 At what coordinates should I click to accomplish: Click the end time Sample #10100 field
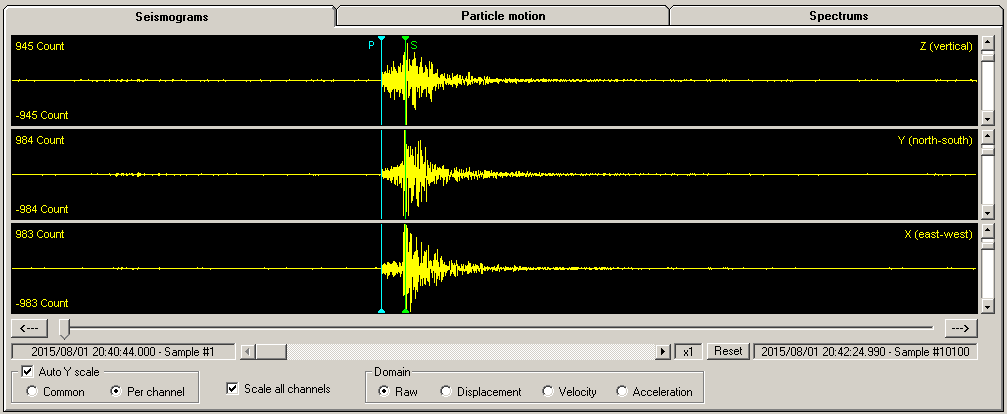[x=866, y=352]
